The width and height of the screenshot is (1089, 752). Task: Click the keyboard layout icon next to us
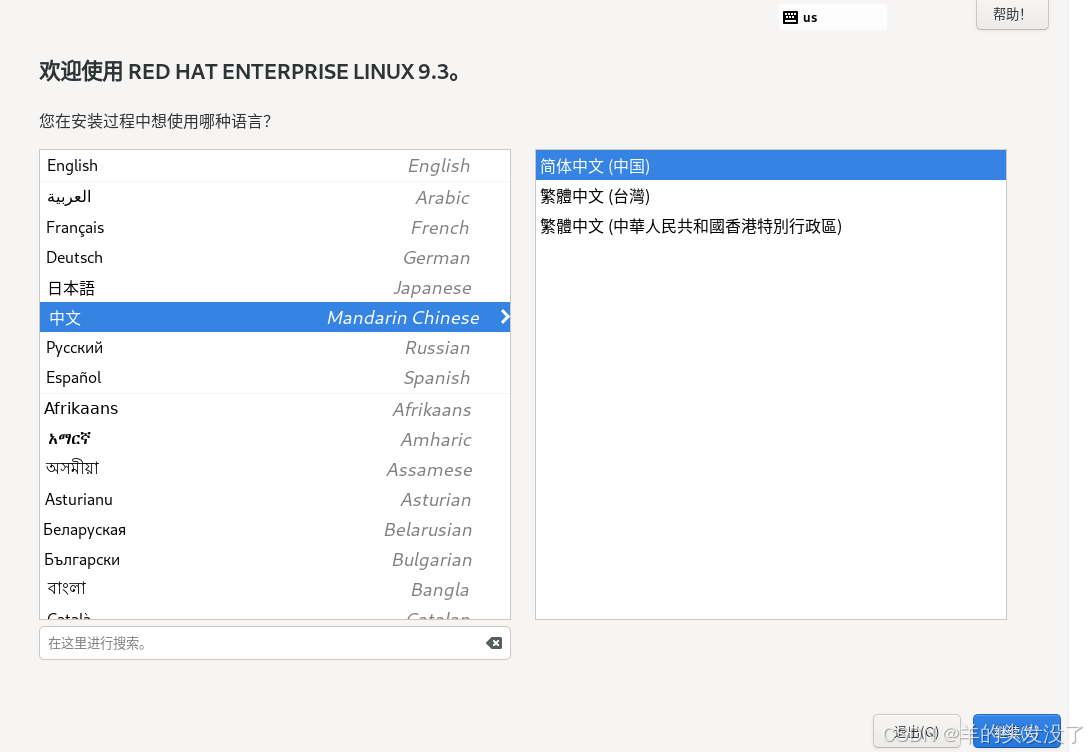pos(790,17)
